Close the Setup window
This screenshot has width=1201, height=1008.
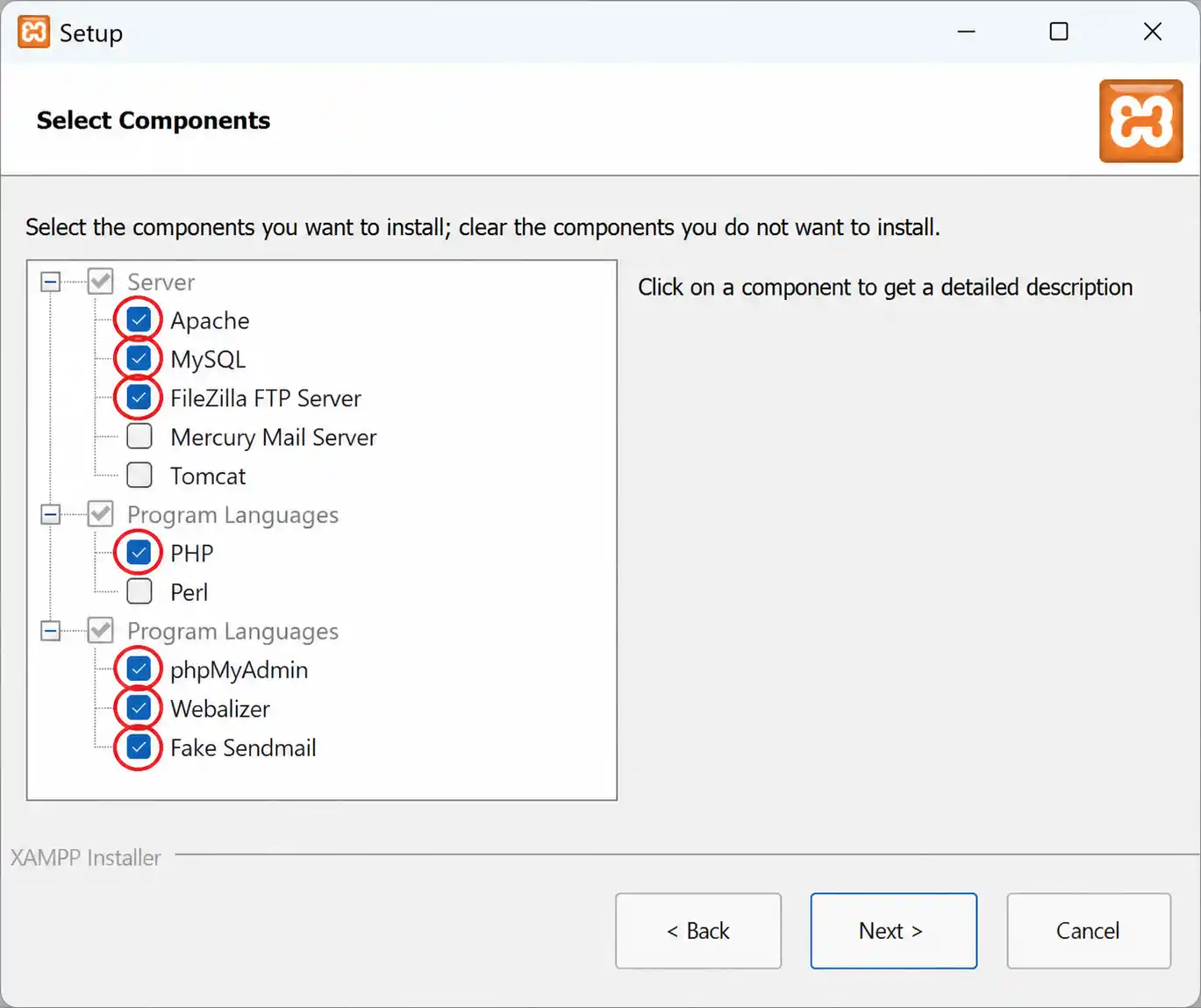point(1153,32)
